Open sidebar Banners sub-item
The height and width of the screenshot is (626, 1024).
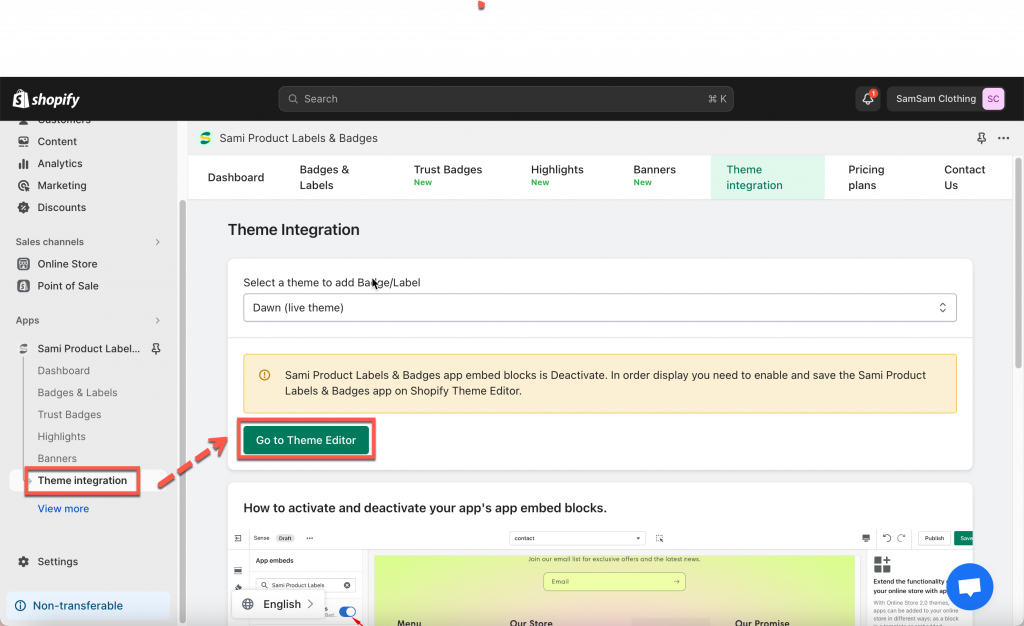click(x=57, y=459)
